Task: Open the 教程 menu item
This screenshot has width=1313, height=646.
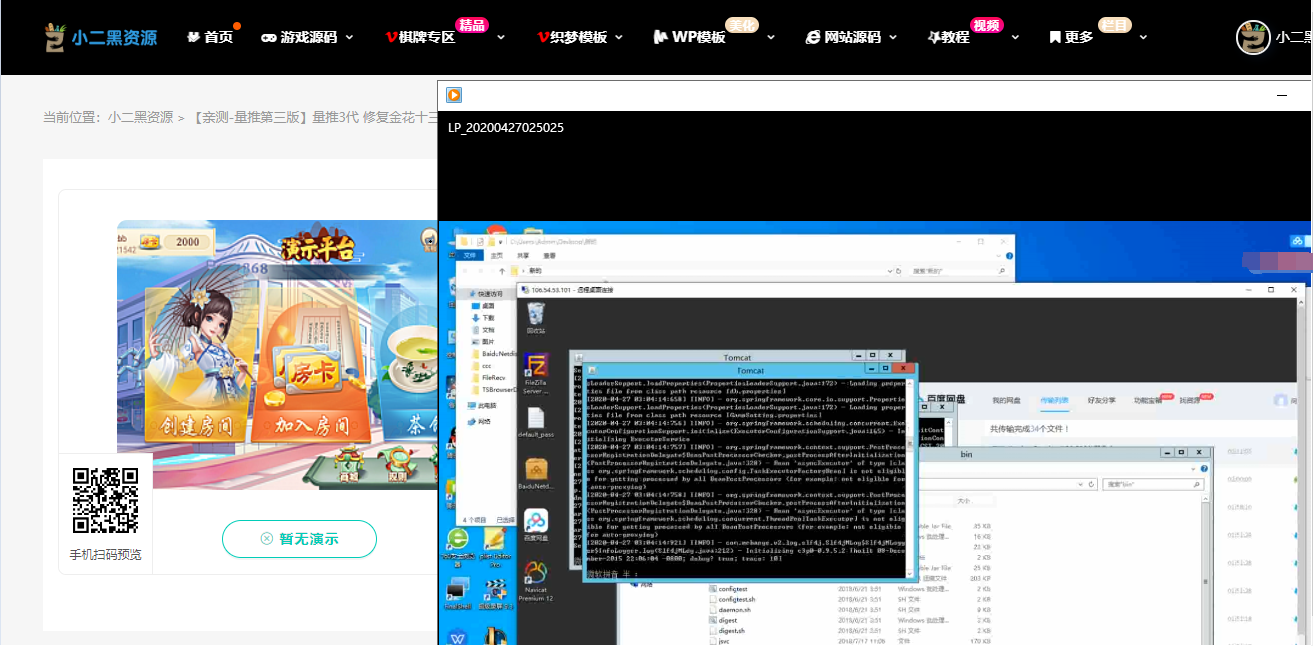Action: click(949, 37)
